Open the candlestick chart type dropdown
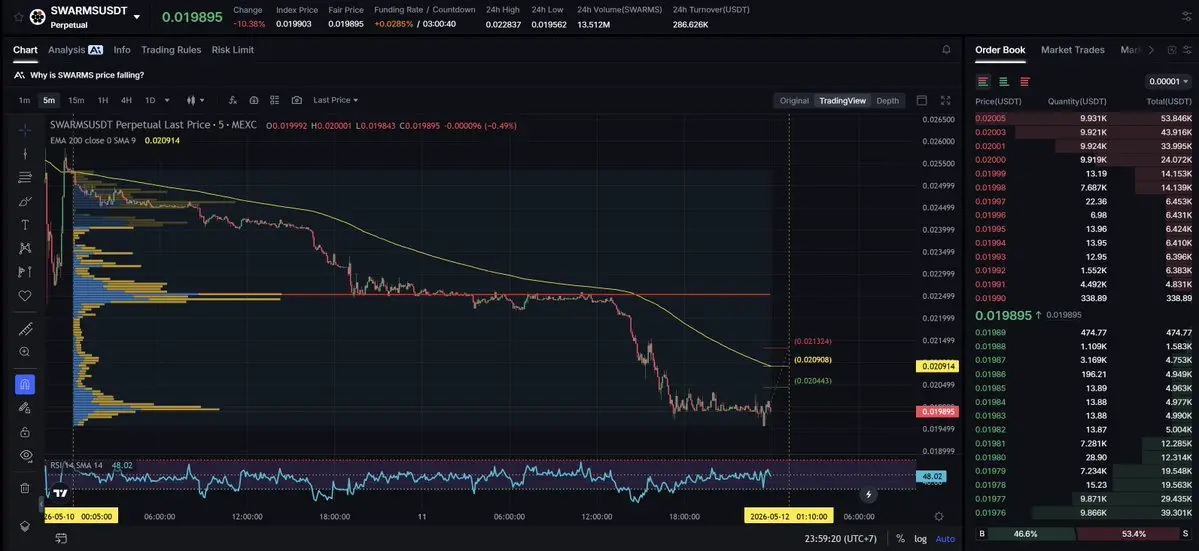This screenshot has height=551, width=1199. tap(196, 100)
